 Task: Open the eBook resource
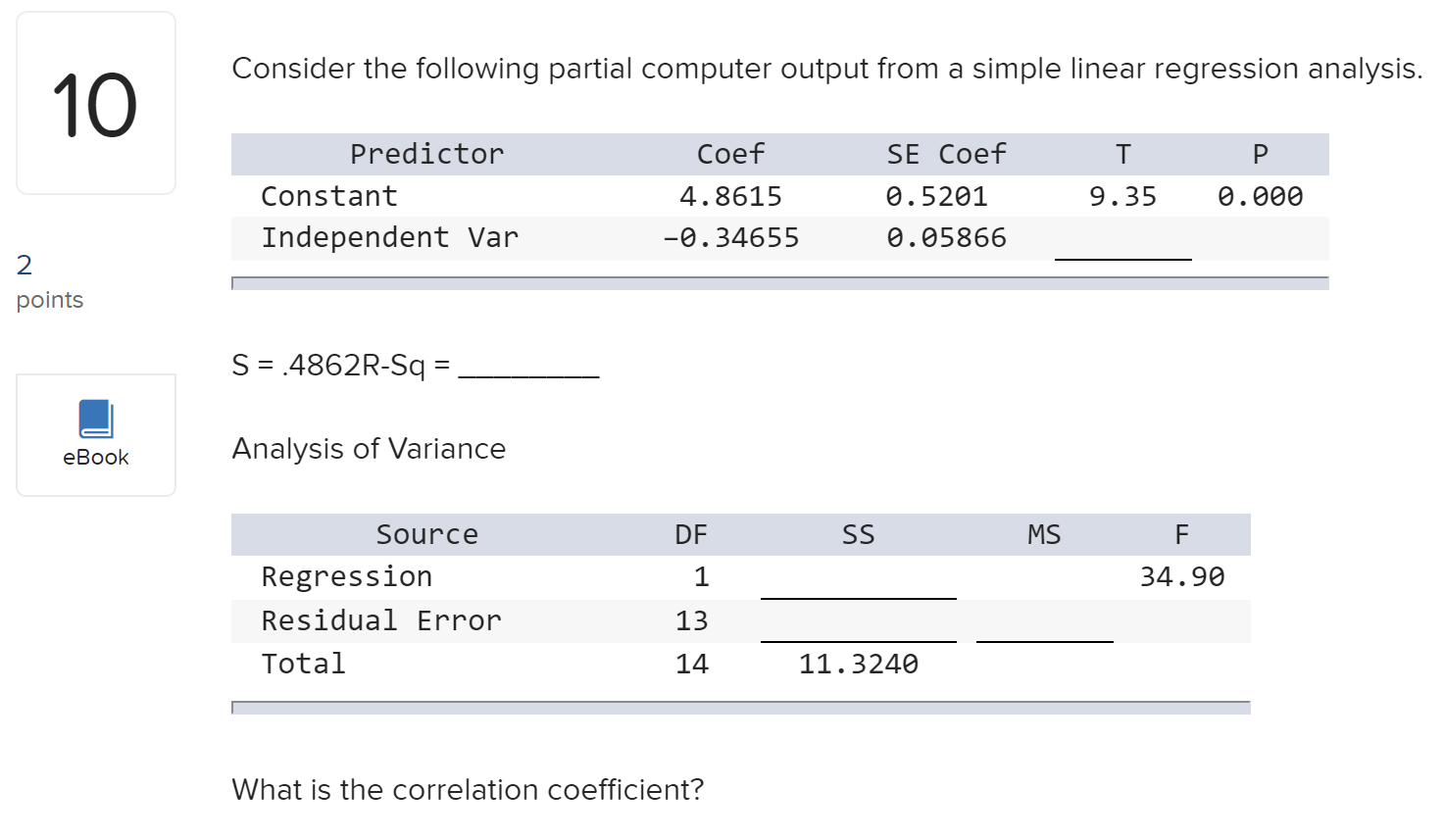click(x=96, y=435)
